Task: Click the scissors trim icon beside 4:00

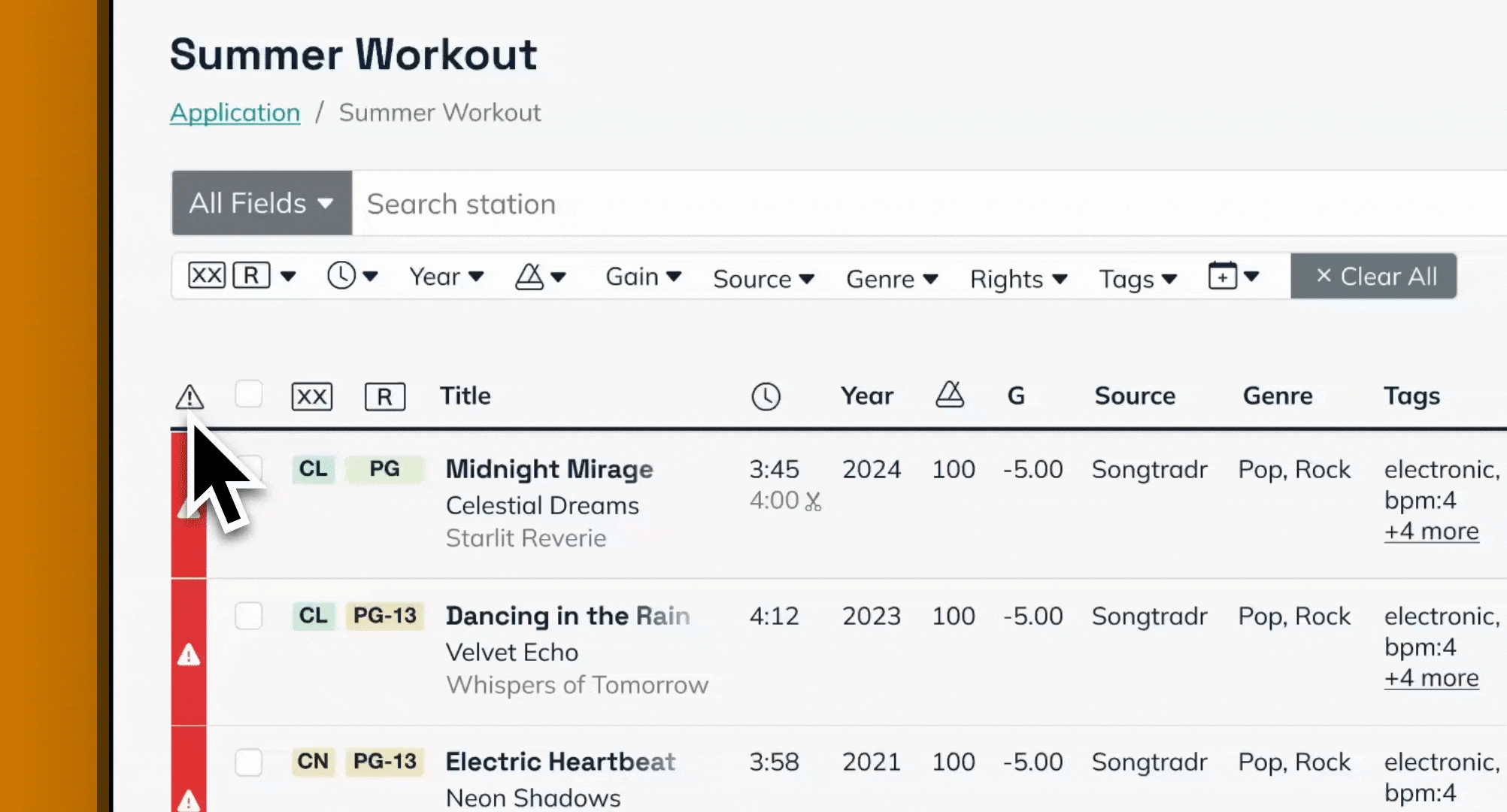Action: click(813, 501)
